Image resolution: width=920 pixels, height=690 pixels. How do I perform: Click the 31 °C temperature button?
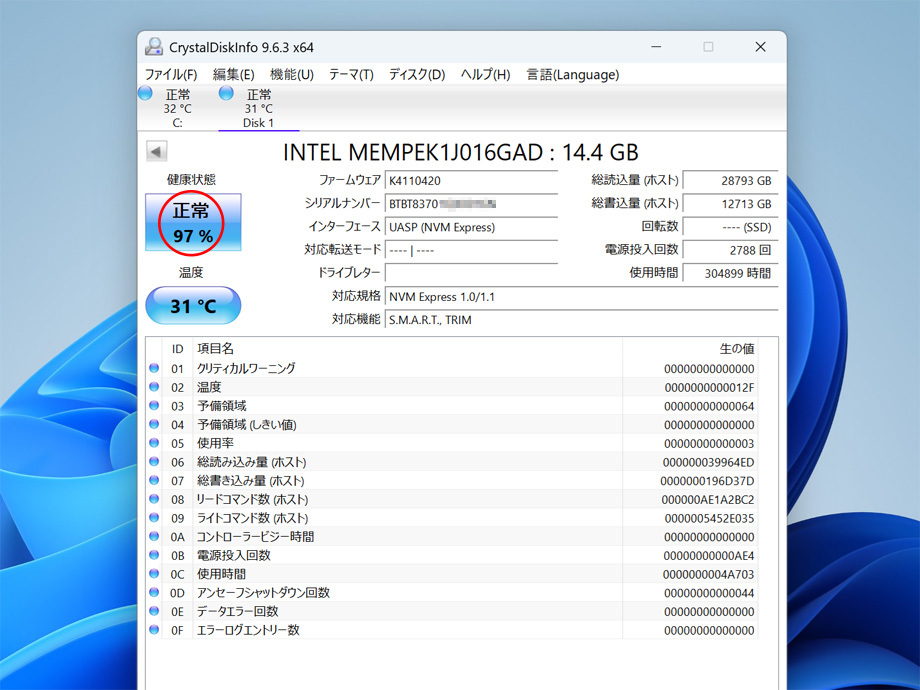[193, 306]
